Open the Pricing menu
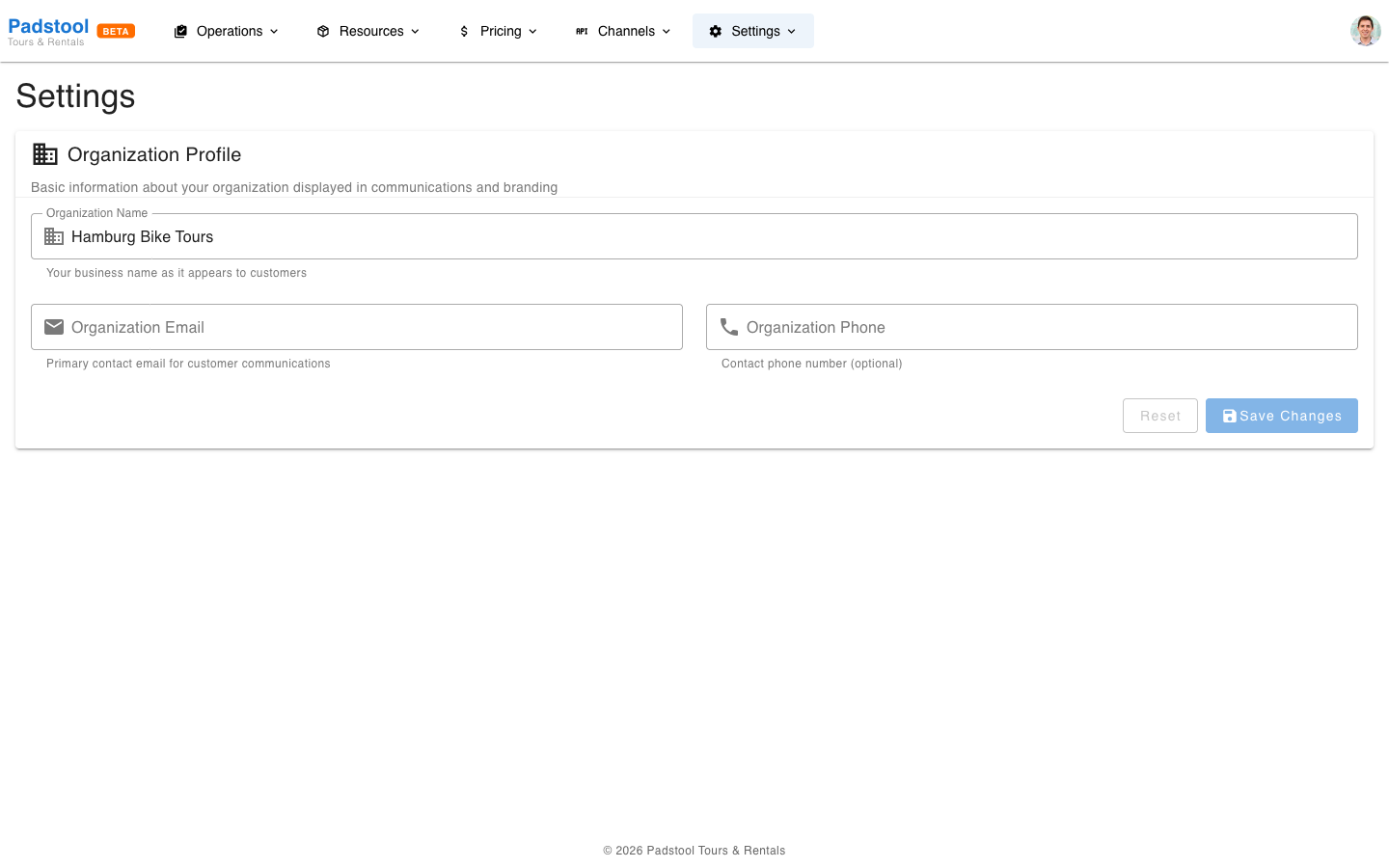Viewport: 1389px width, 868px height. coord(498,31)
